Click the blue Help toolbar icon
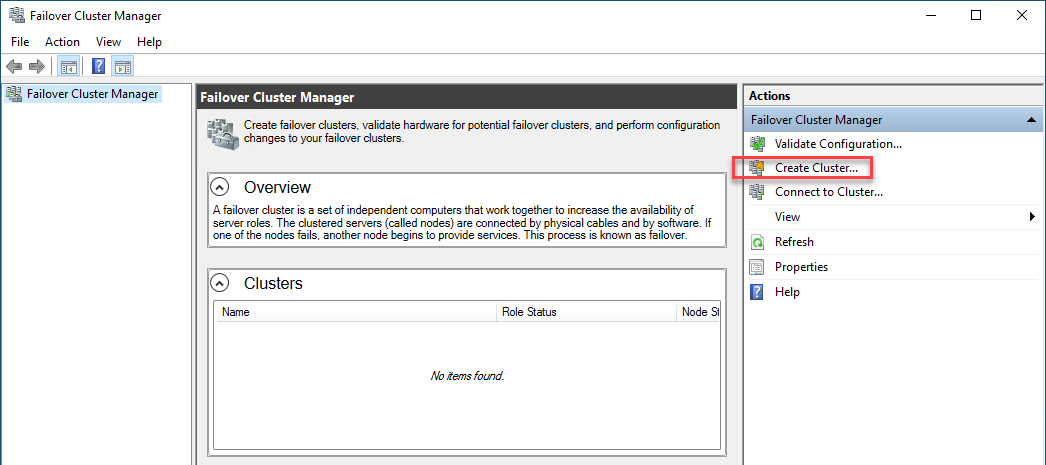 [x=99, y=66]
